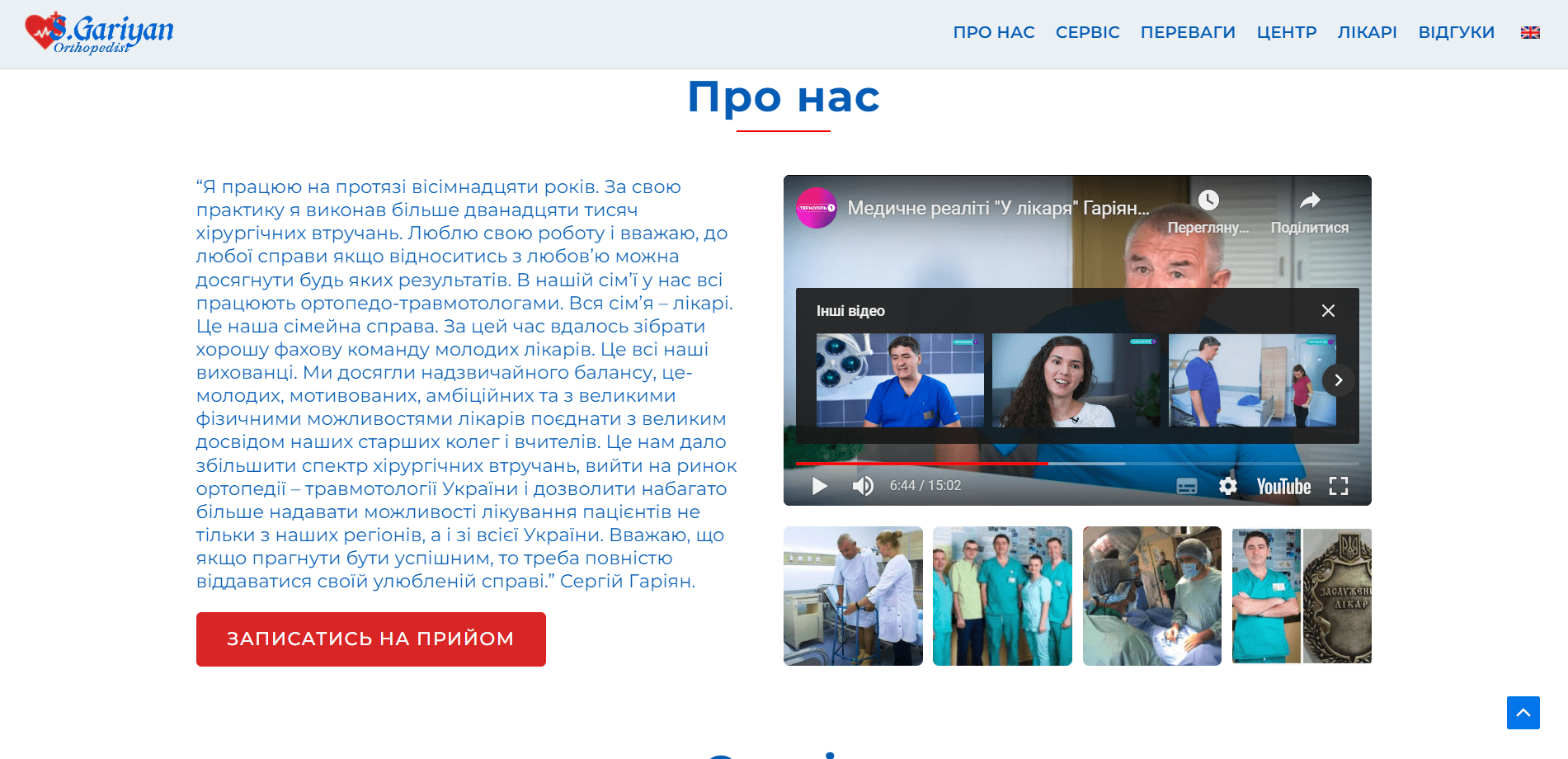Click the scroll-to-top arrow button
1568x759 pixels.
1523,713
